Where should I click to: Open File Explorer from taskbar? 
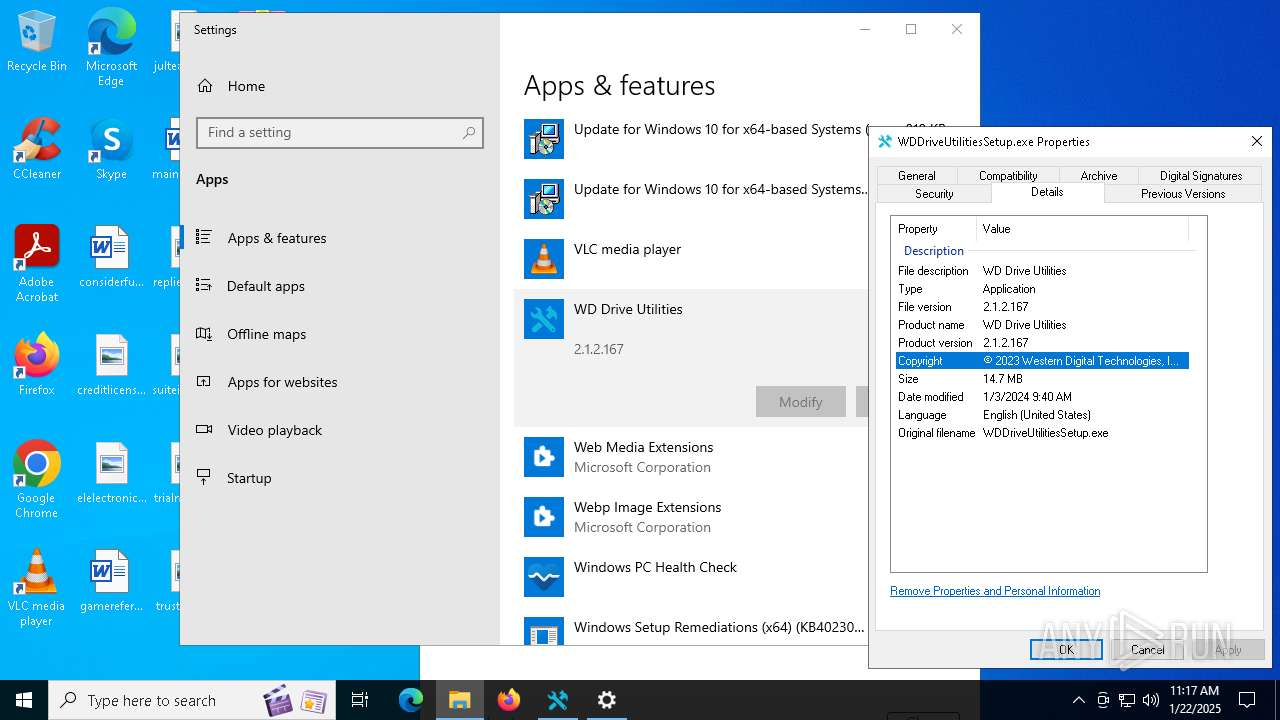click(x=460, y=700)
